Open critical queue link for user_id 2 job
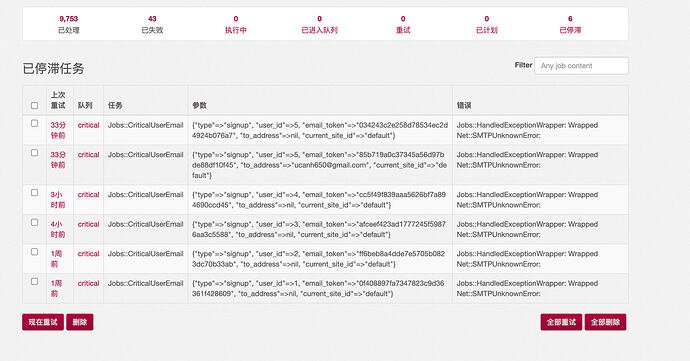690x361 pixels. pyautogui.click(x=88, y=254)
